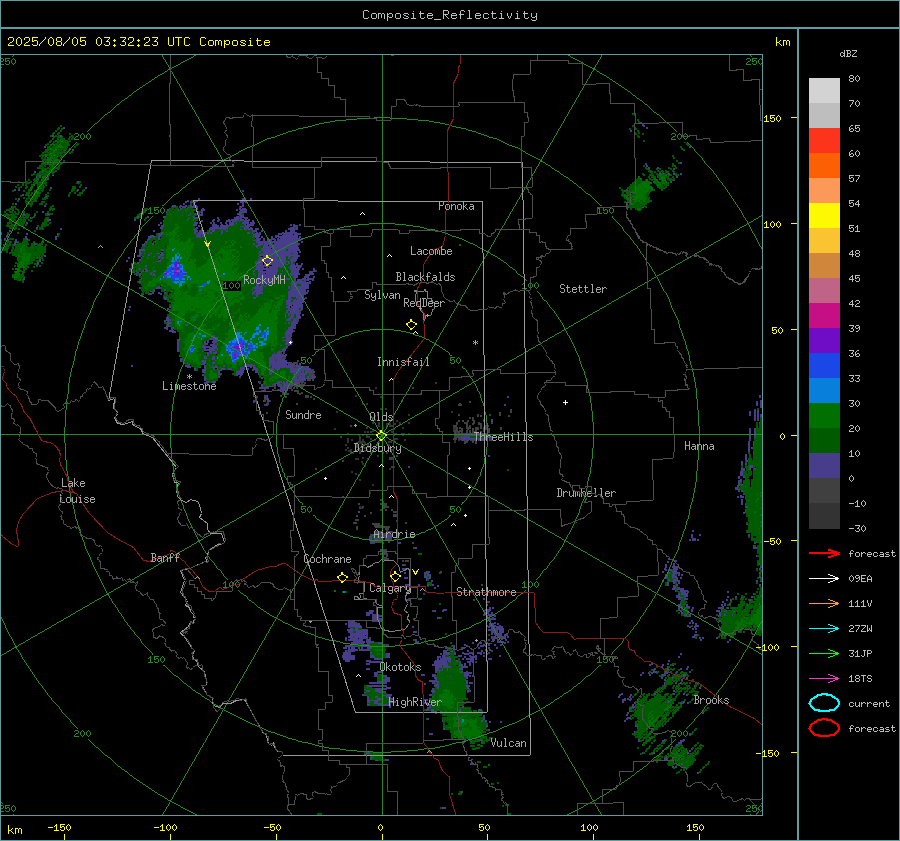Click the magenta 18TS arrow icon
This screenshot has width=900, height=841.
pyautogui.click(x=824, y=679)
